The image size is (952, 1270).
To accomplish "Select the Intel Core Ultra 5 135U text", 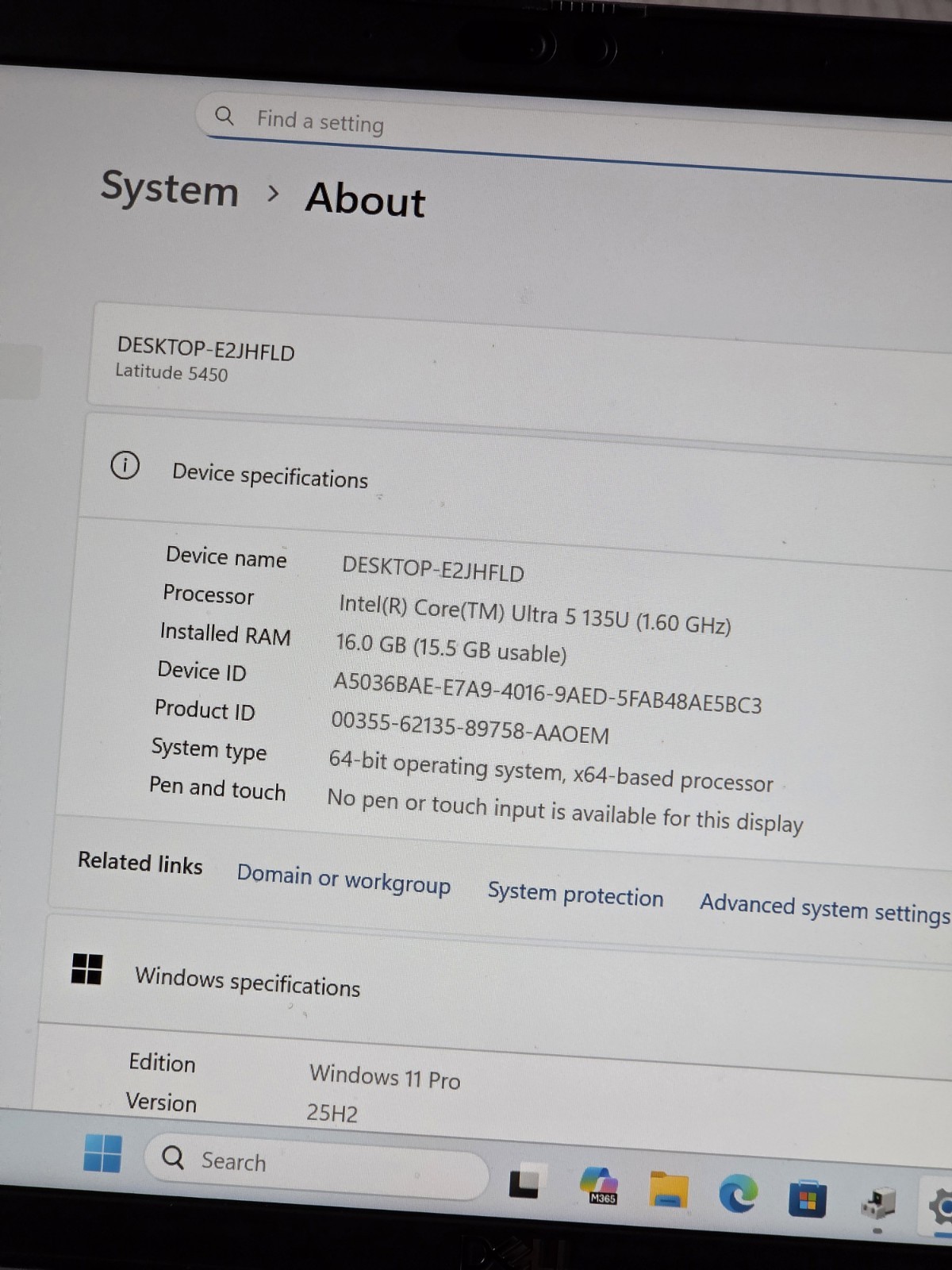I will pyautogui.click(x=535, y=614).
